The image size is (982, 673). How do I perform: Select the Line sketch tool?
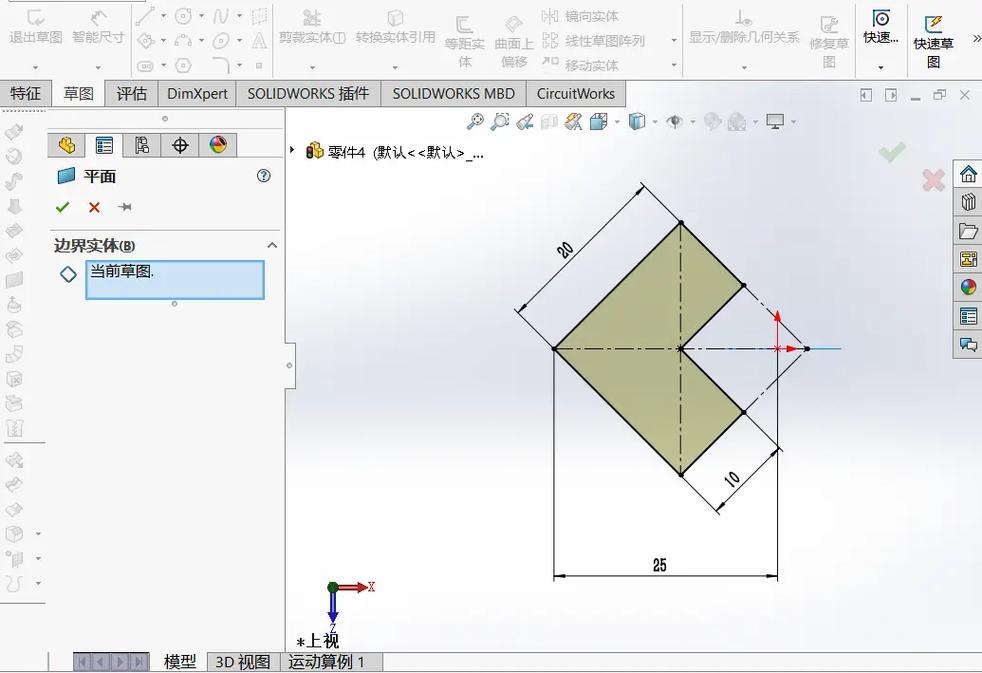[x=147, y=14]
